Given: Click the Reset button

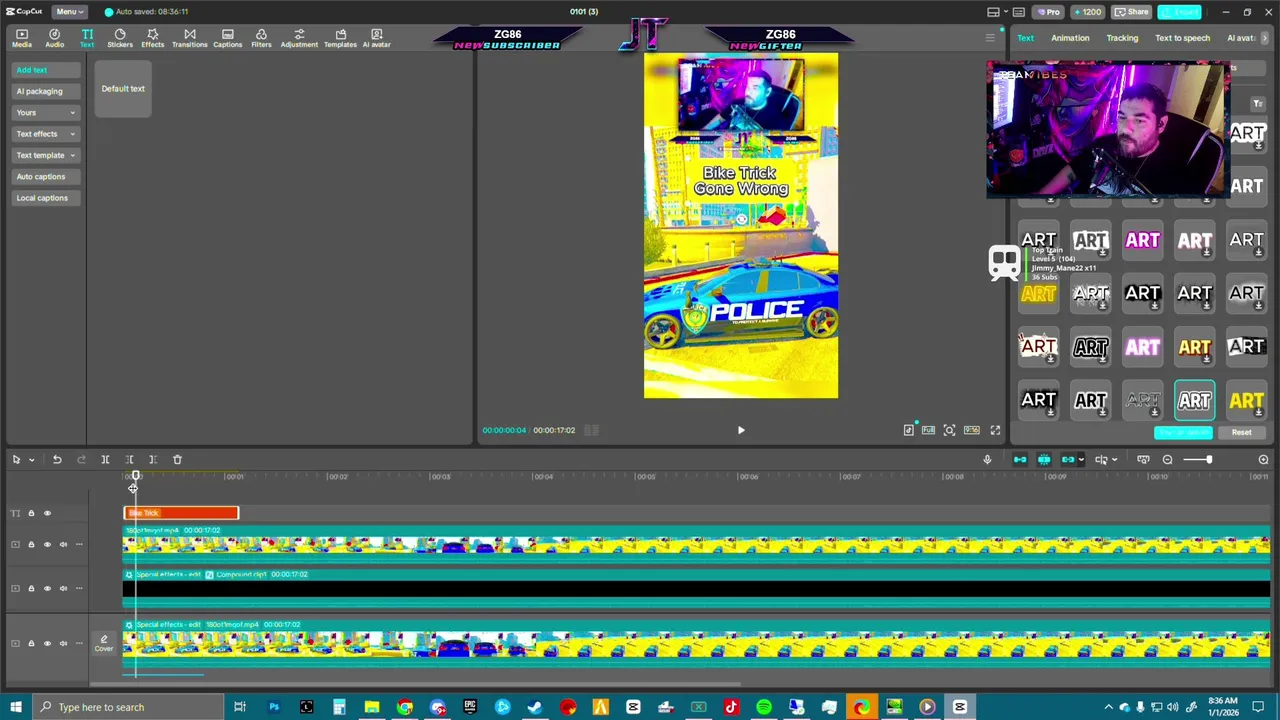Looking at the screenshot, I should (x=1241, y=432).
